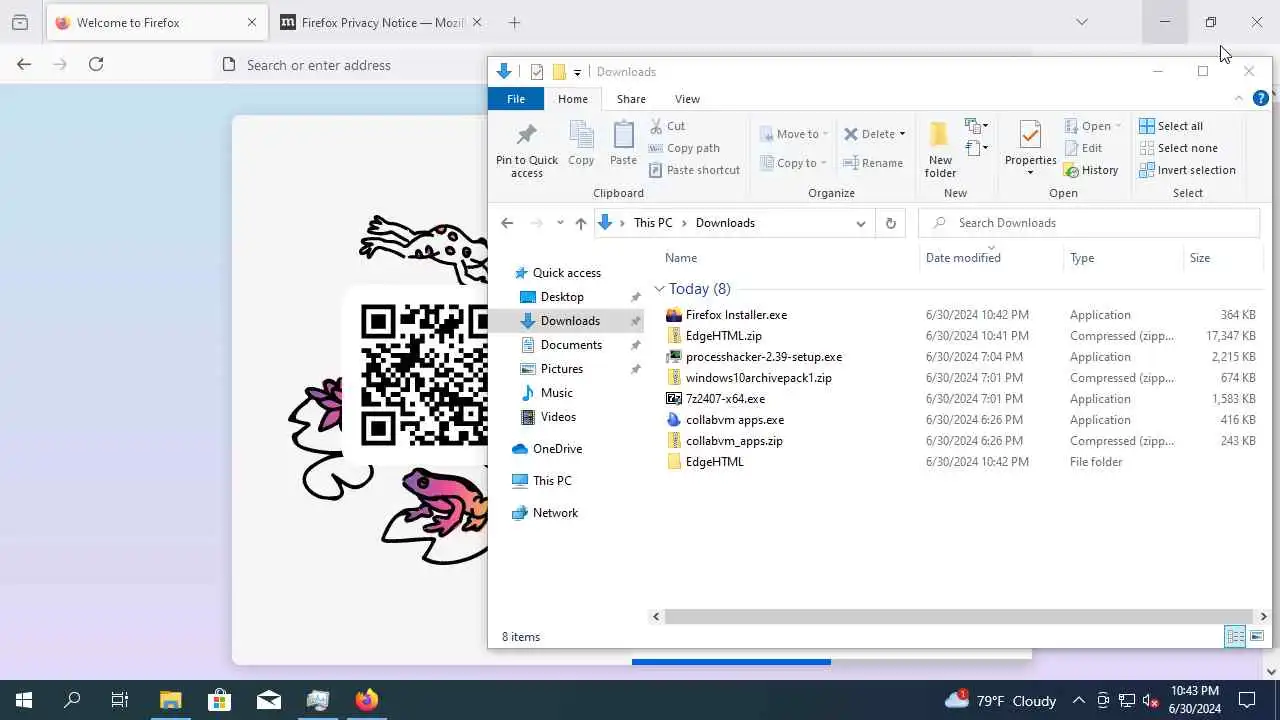1280x720 pixels.
Task: Collapse the ribbon with the chevron
Action: coord(1239,98)
